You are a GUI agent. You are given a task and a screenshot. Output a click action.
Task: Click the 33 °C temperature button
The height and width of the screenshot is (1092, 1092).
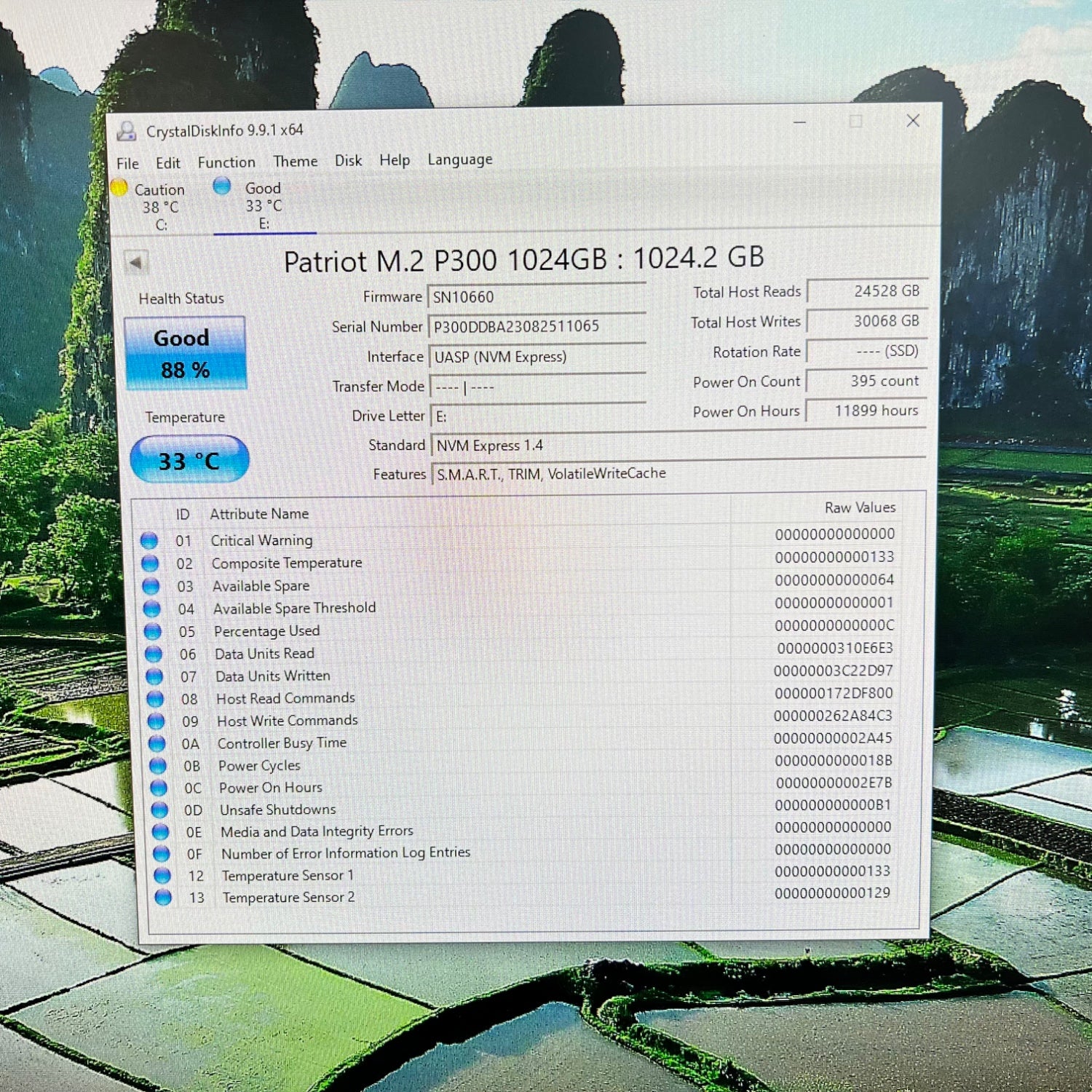pos(189,459)
